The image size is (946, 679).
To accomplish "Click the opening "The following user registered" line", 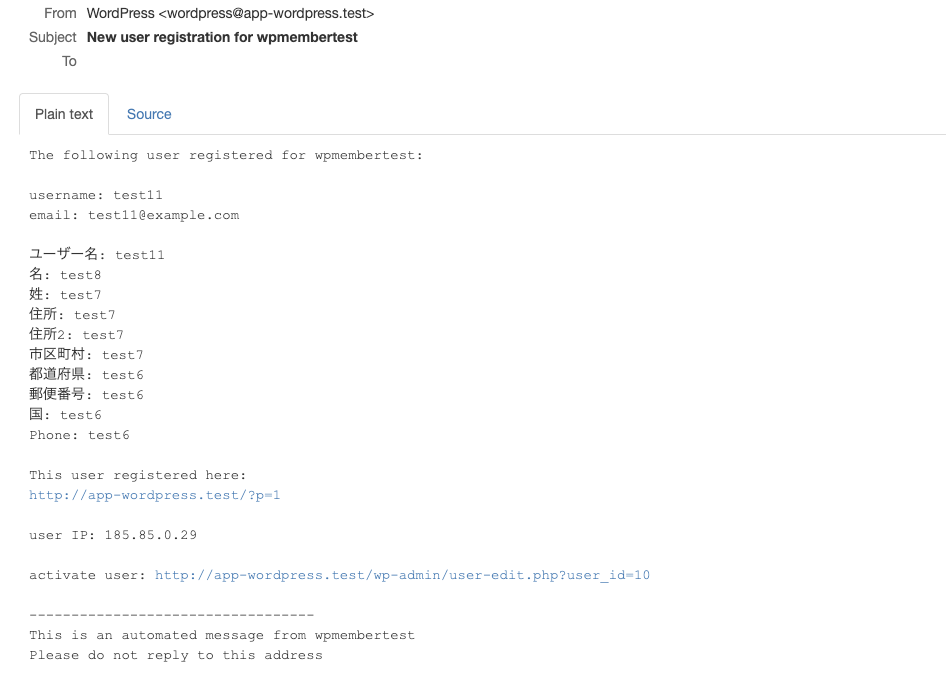I will 226,155.
